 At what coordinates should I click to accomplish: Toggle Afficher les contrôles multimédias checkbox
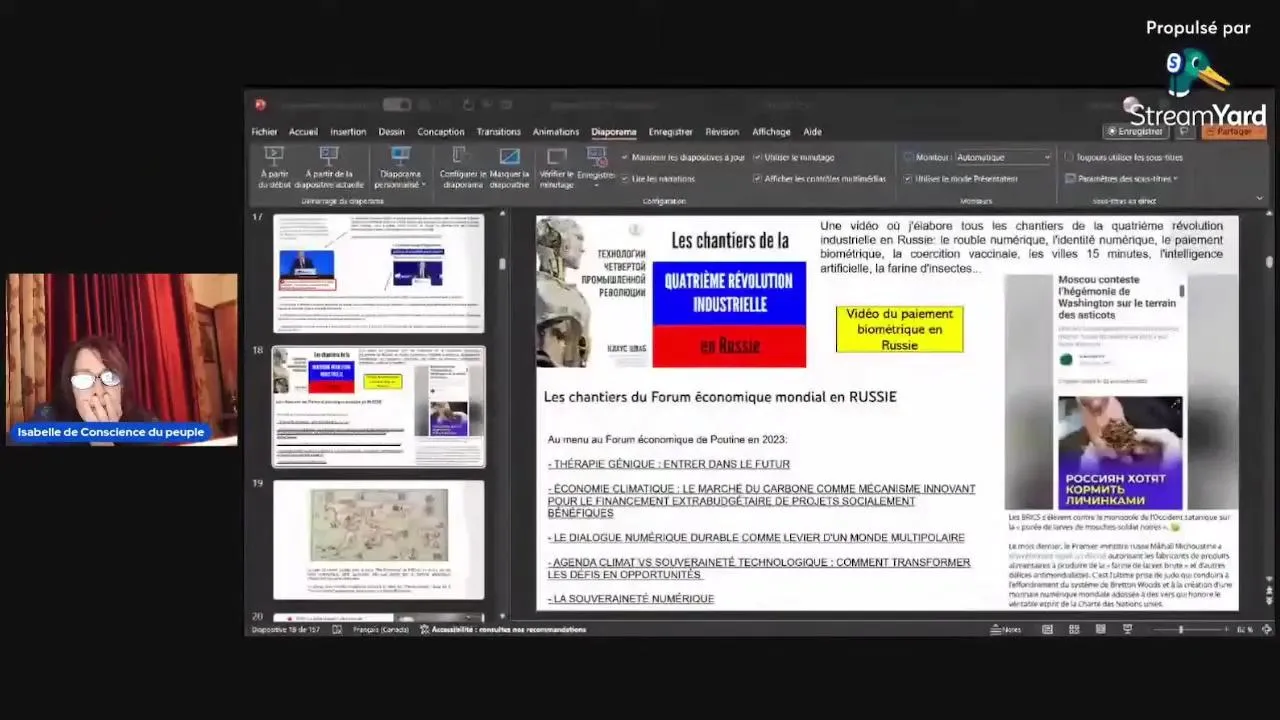pyautogui.click(x=757, y=179)
